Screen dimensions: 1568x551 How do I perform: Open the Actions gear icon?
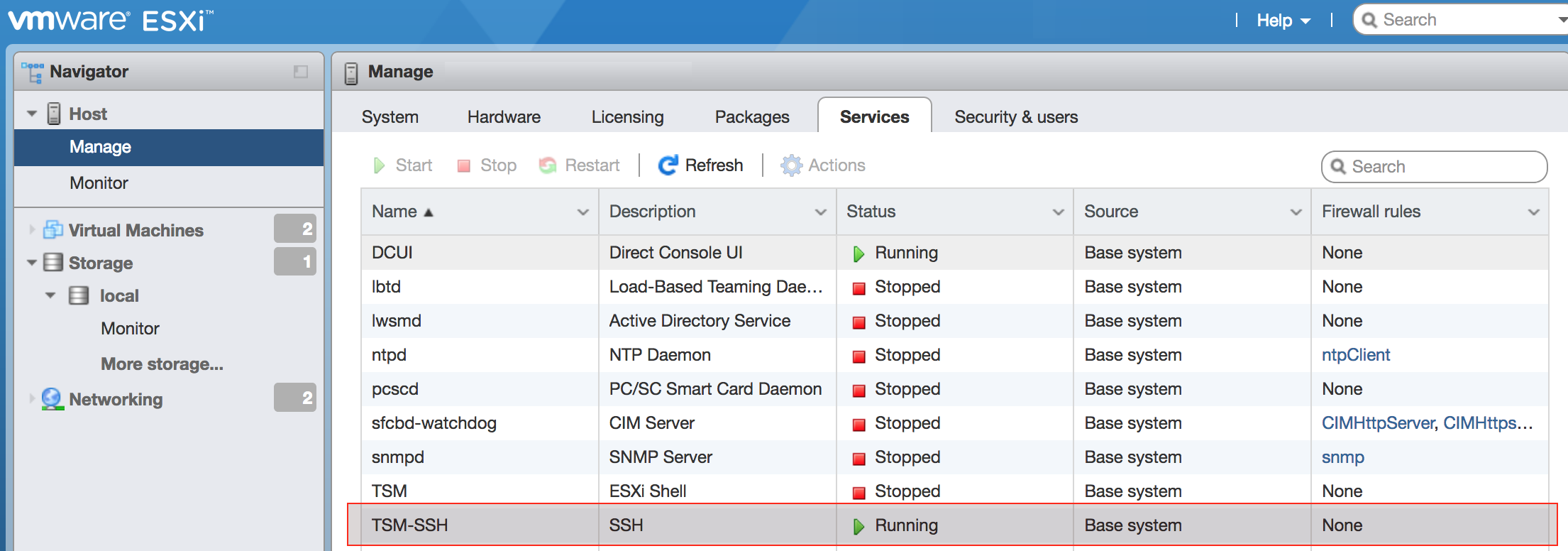pos(791,165)
